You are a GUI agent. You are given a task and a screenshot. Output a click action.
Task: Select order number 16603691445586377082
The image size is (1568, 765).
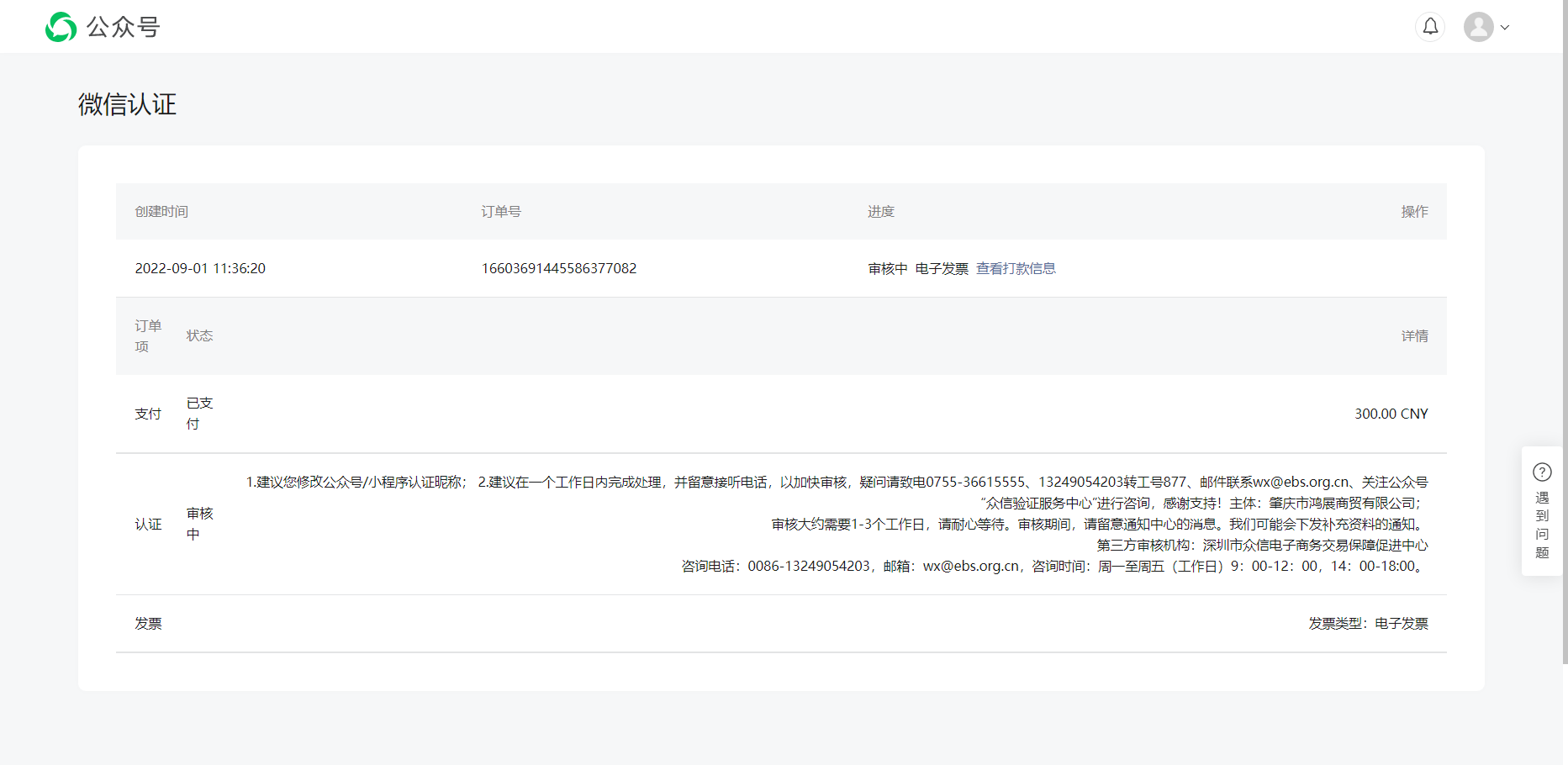pyautogui.click(x=559, y=268)
